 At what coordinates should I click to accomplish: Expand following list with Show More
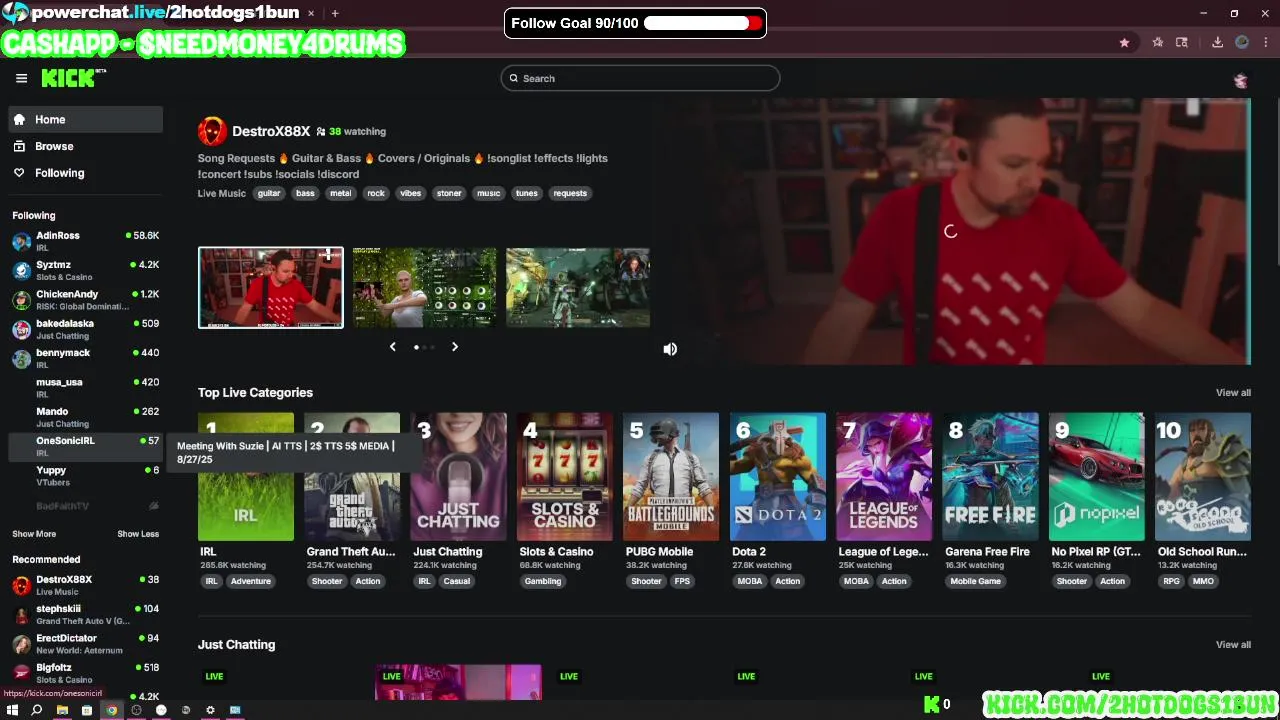34,534
